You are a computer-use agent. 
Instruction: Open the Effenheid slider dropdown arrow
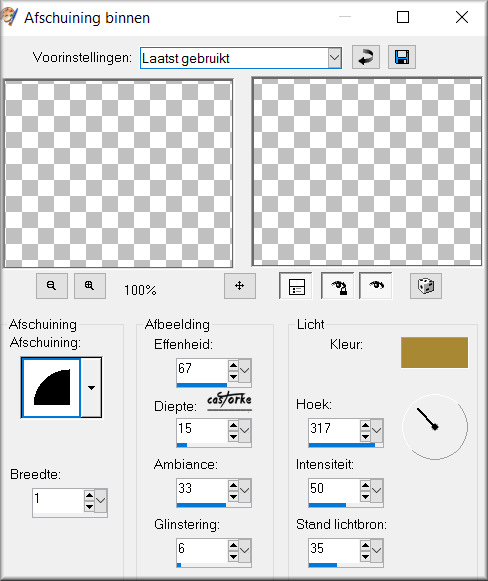tap(245, 370)
